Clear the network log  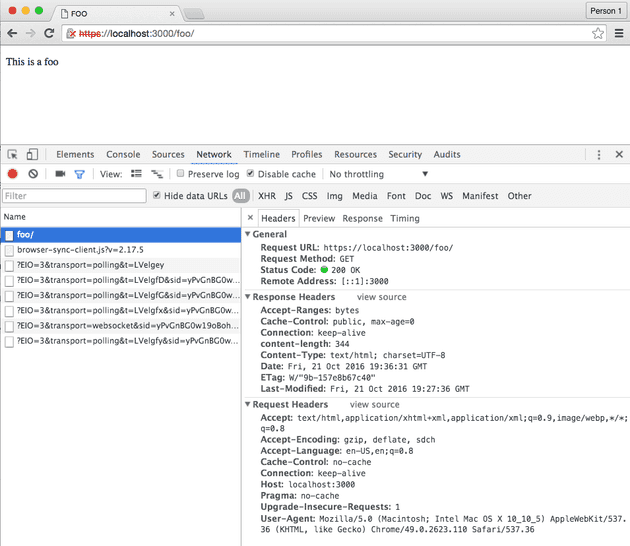point(33,174)
